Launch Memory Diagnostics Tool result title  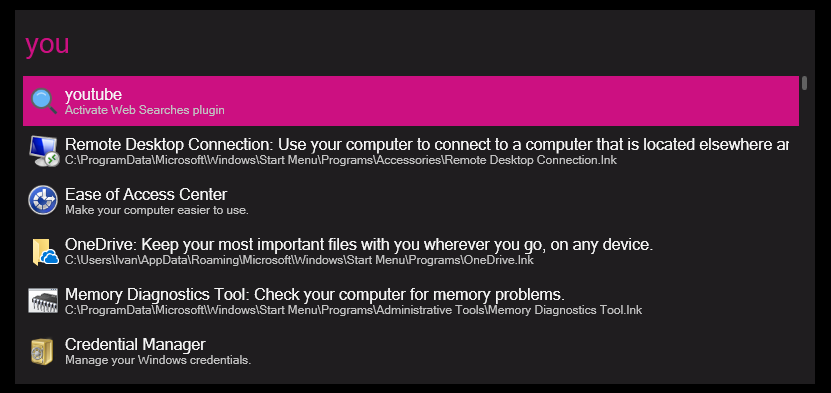point(315,294)
